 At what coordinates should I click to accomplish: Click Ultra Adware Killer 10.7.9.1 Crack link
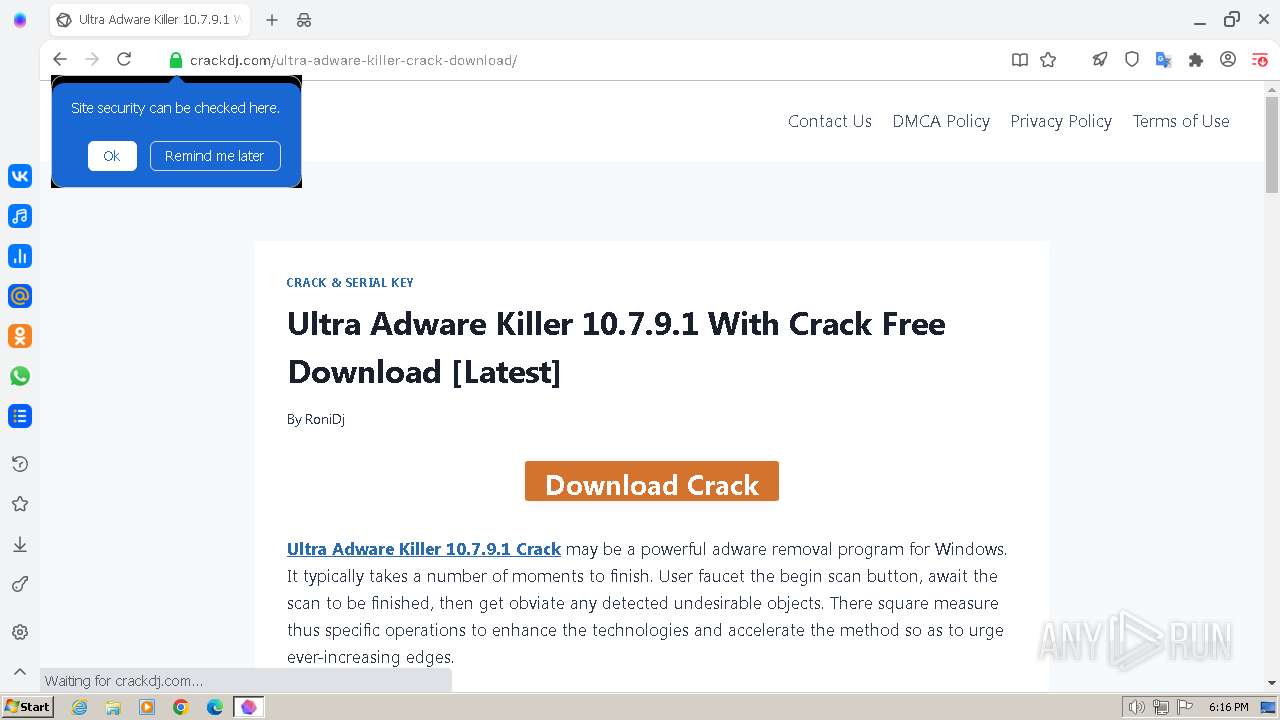[424, 549]
